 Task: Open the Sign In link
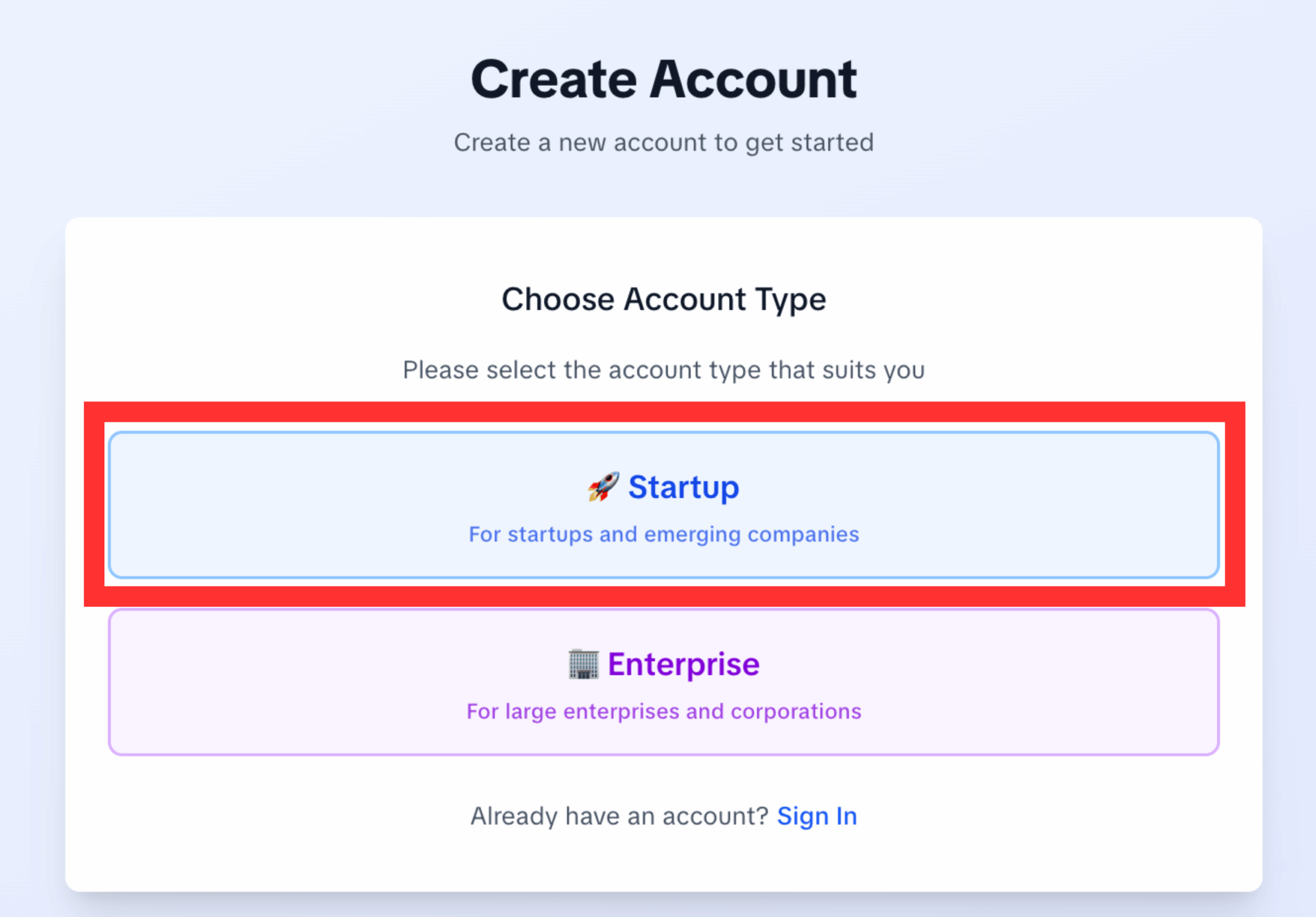pos(817,816)
